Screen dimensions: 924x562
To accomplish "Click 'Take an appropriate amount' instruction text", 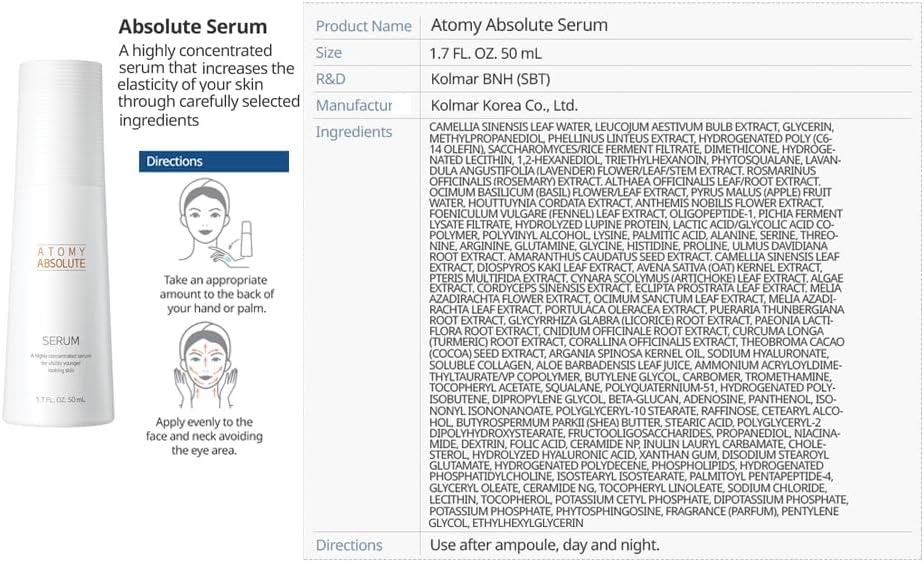I will (217, 294).
